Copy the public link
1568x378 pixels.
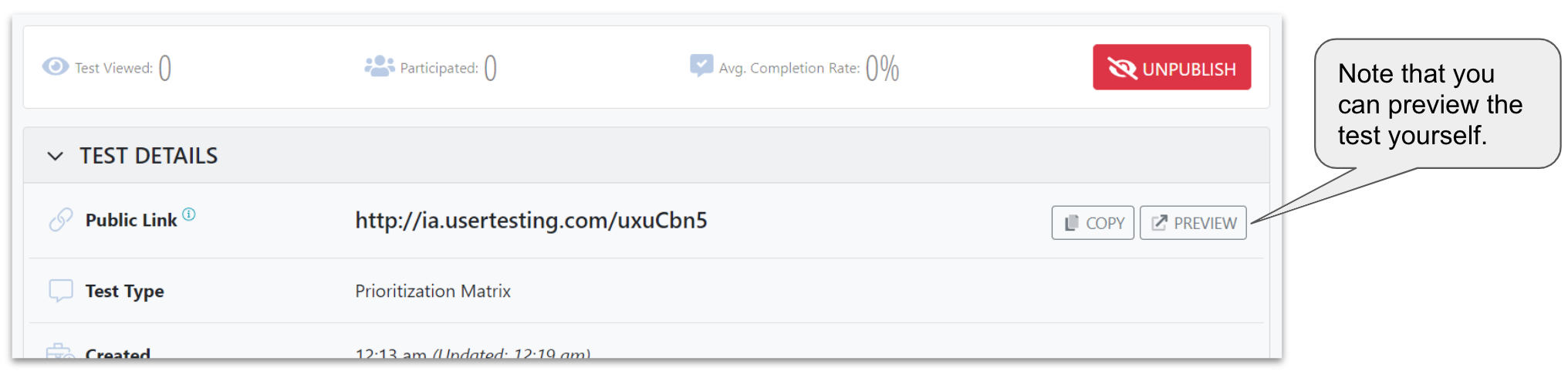click(x=1093, y=223)
